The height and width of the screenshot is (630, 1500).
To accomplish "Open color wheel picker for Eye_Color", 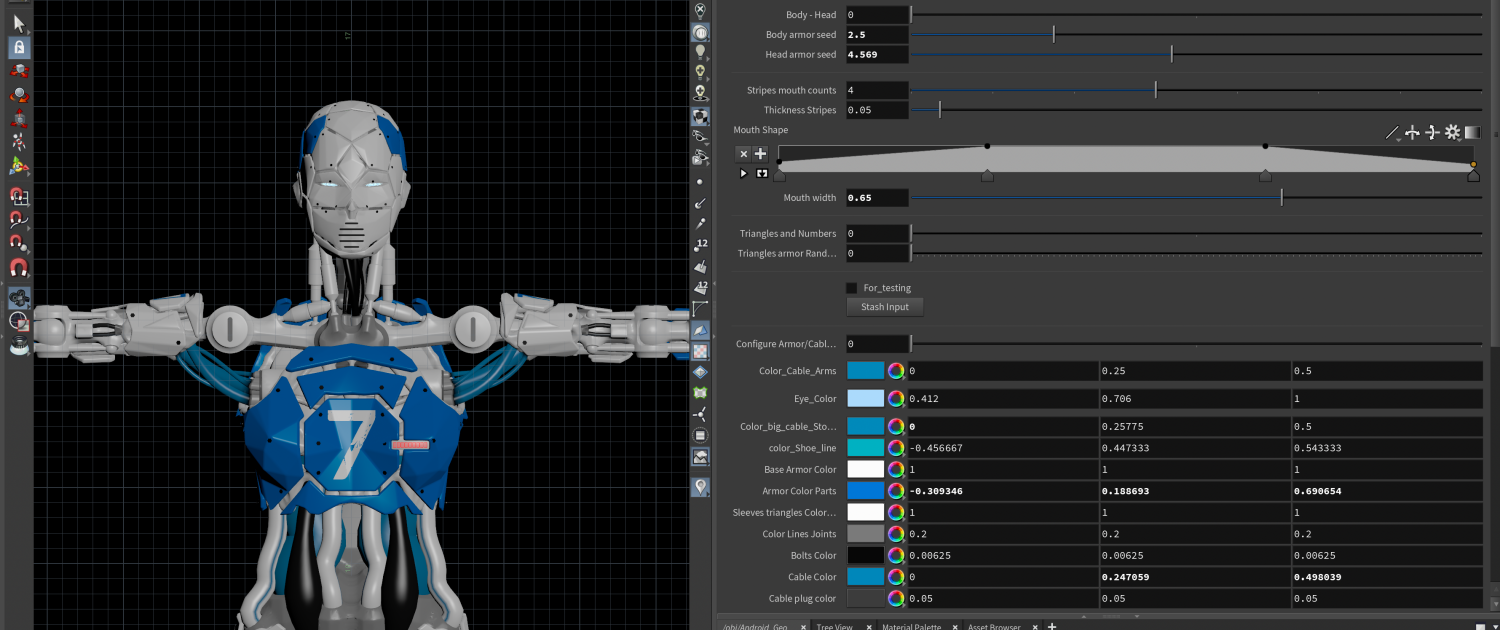I will pyautogui.click(x=896, y=399).
